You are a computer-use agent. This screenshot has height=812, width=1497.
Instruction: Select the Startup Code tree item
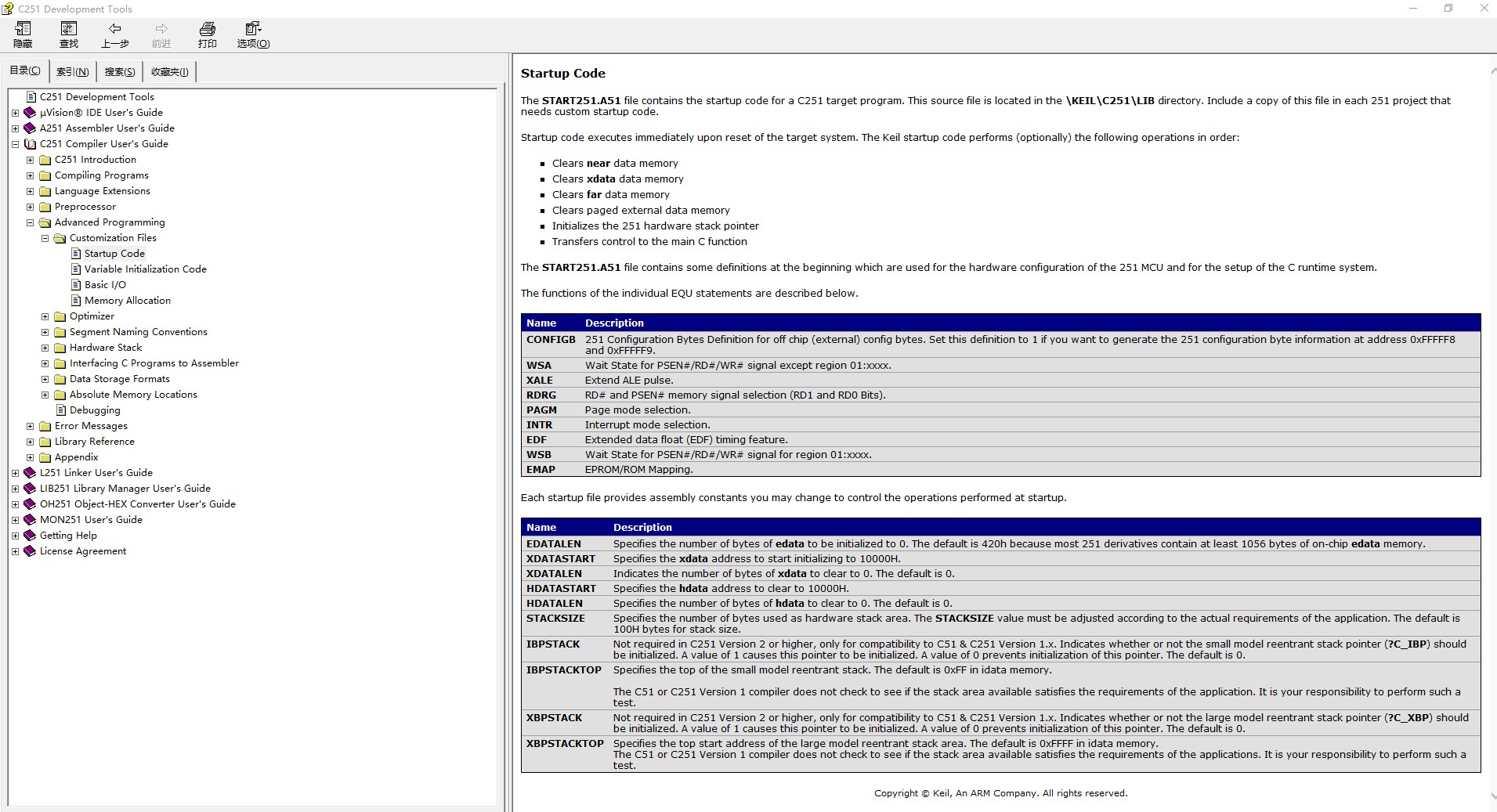(114, 254)
